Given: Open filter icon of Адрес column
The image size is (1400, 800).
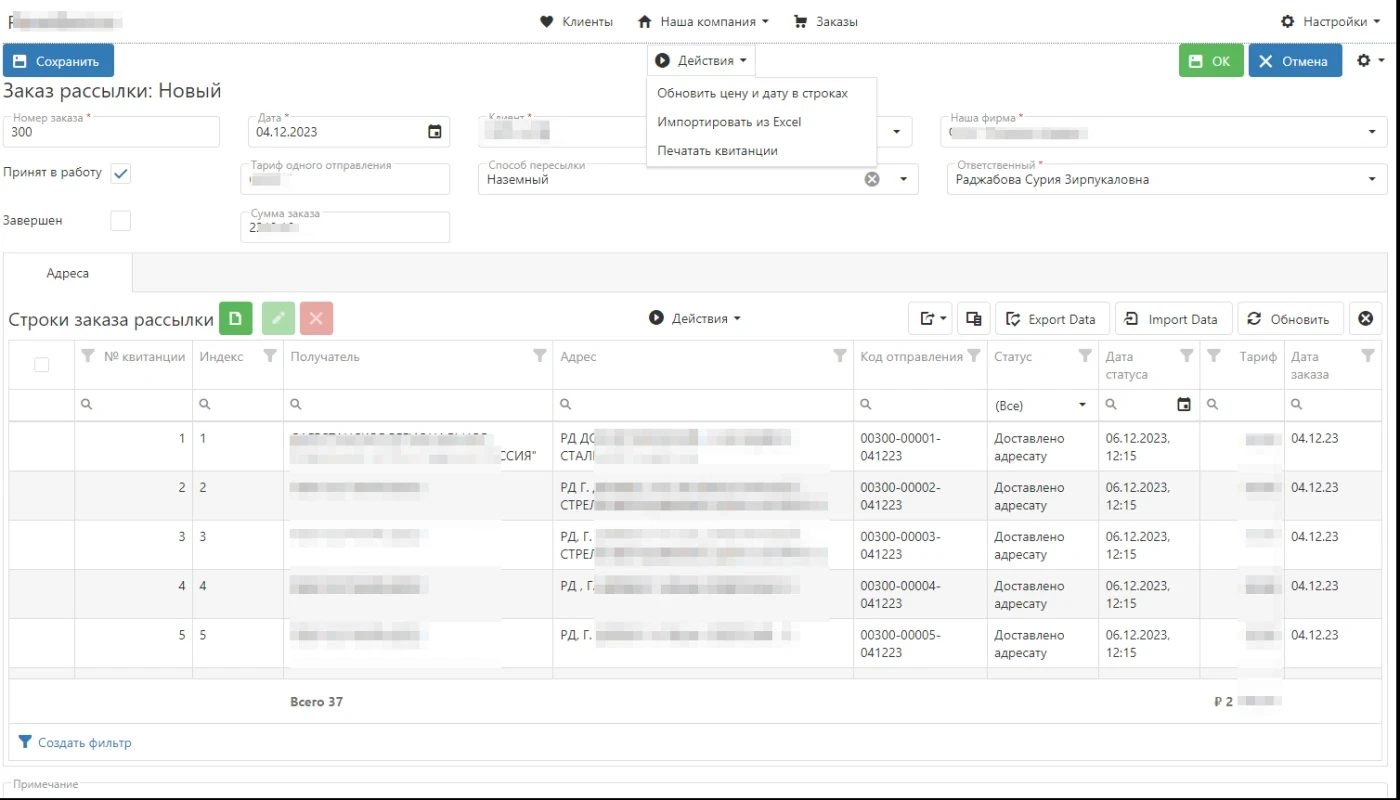Looking at the screenshot, I should click(x=840, y=356).
